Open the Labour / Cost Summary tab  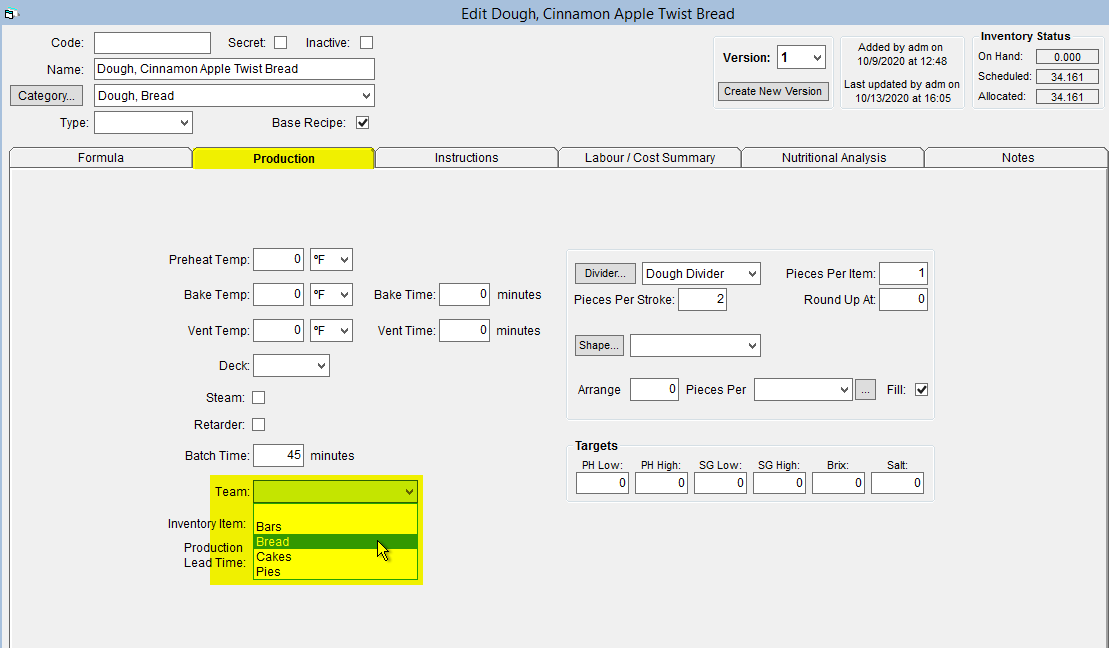pos(649,158)
